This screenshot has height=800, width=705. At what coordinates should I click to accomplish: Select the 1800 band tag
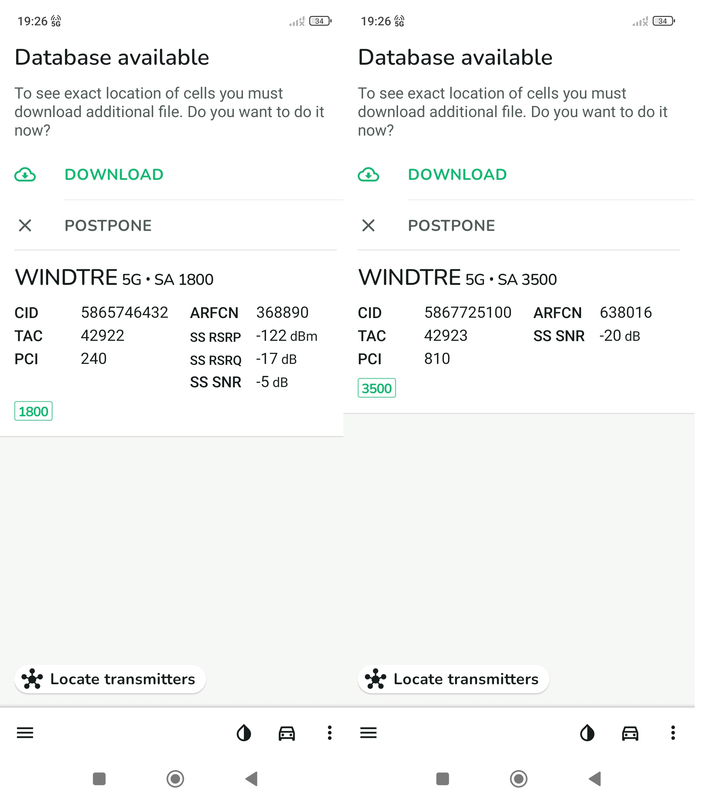(x=33, y=411)
